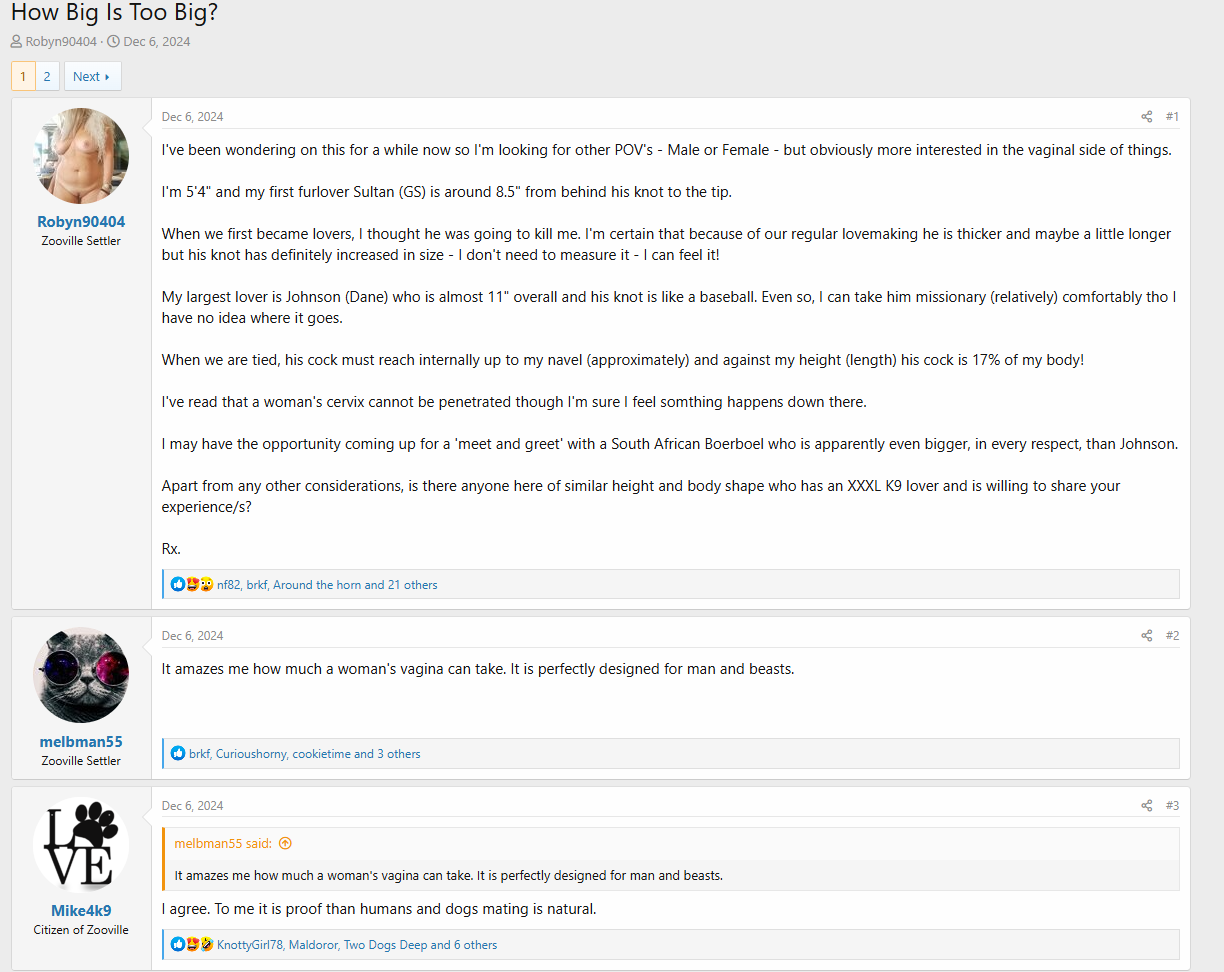Open the #1 post permalink

point(1172,117)
